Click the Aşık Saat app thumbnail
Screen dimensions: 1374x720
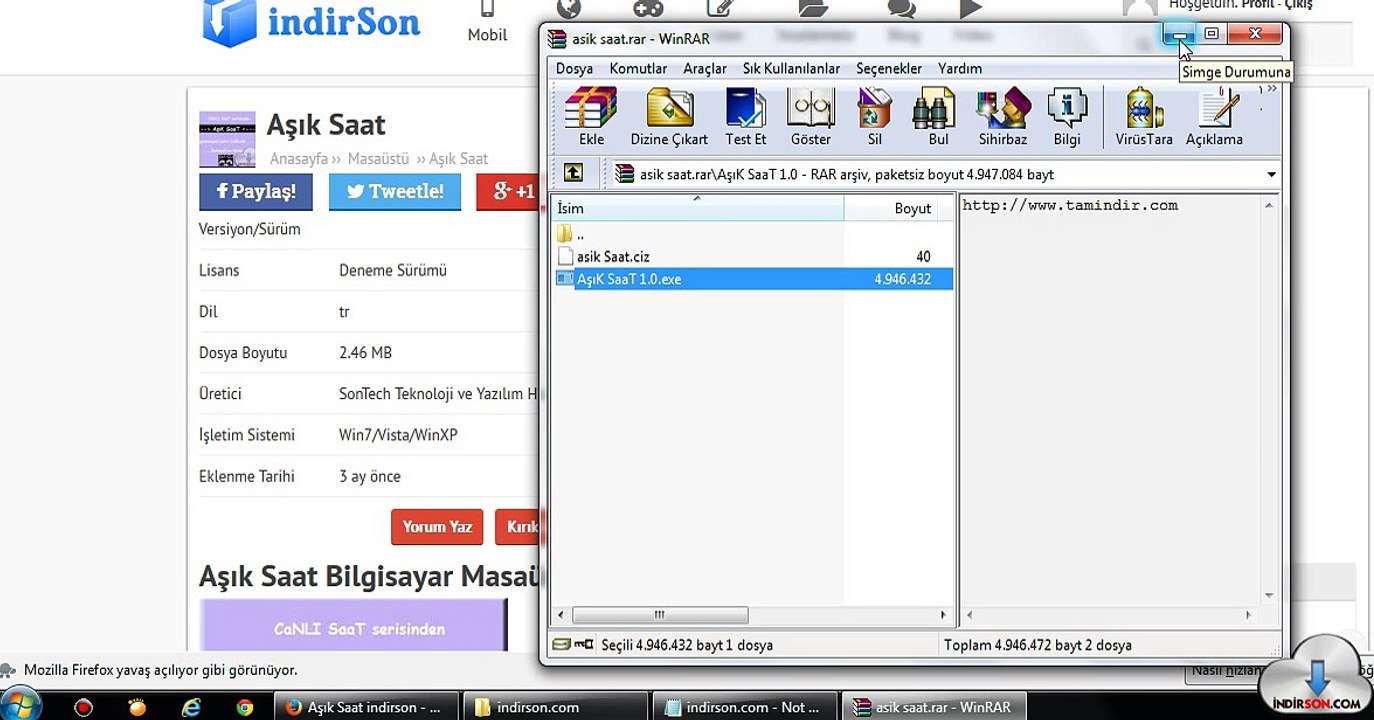tap(227, 139)
